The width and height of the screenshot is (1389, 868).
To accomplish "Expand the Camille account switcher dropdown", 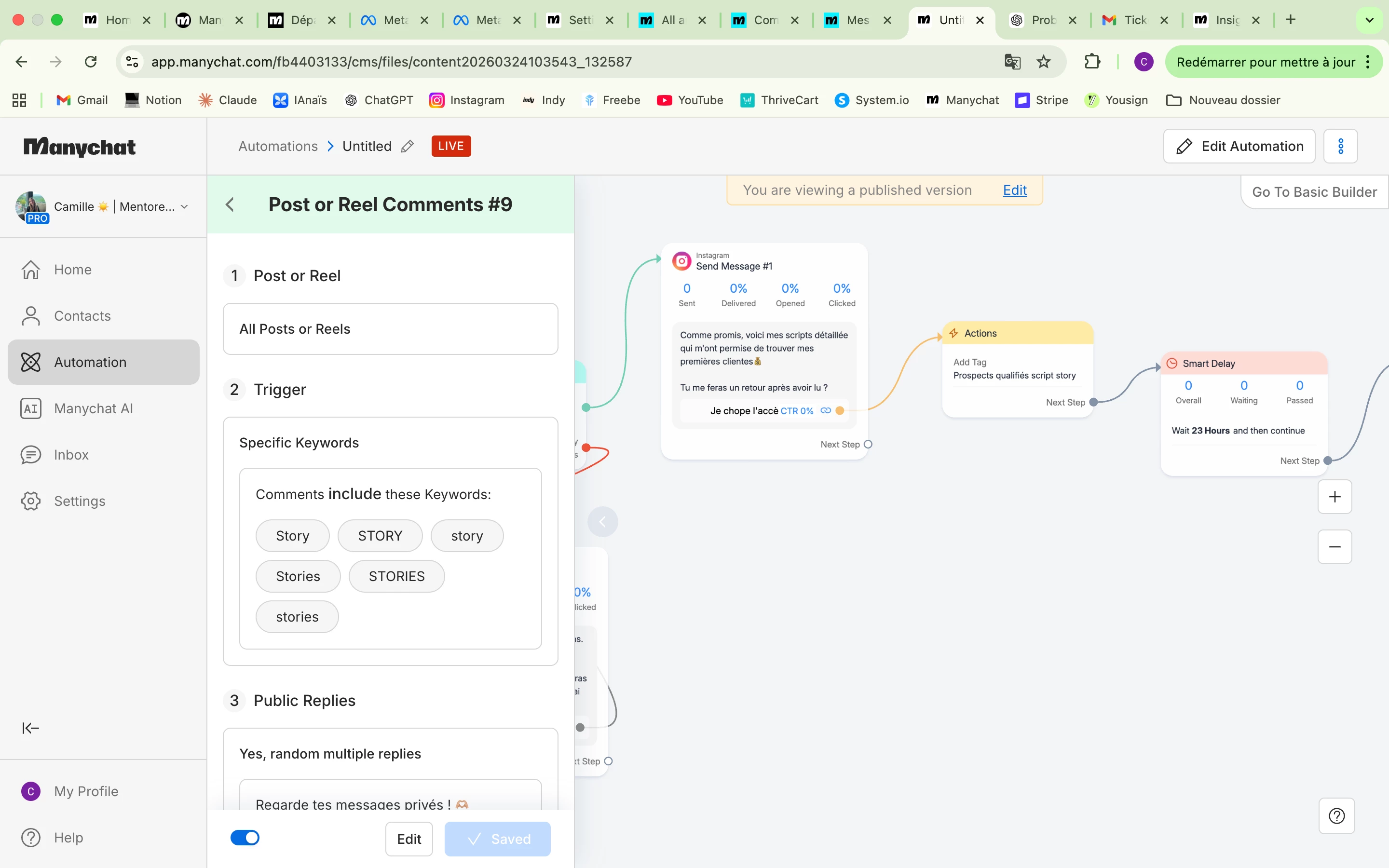I will [184, 207].
